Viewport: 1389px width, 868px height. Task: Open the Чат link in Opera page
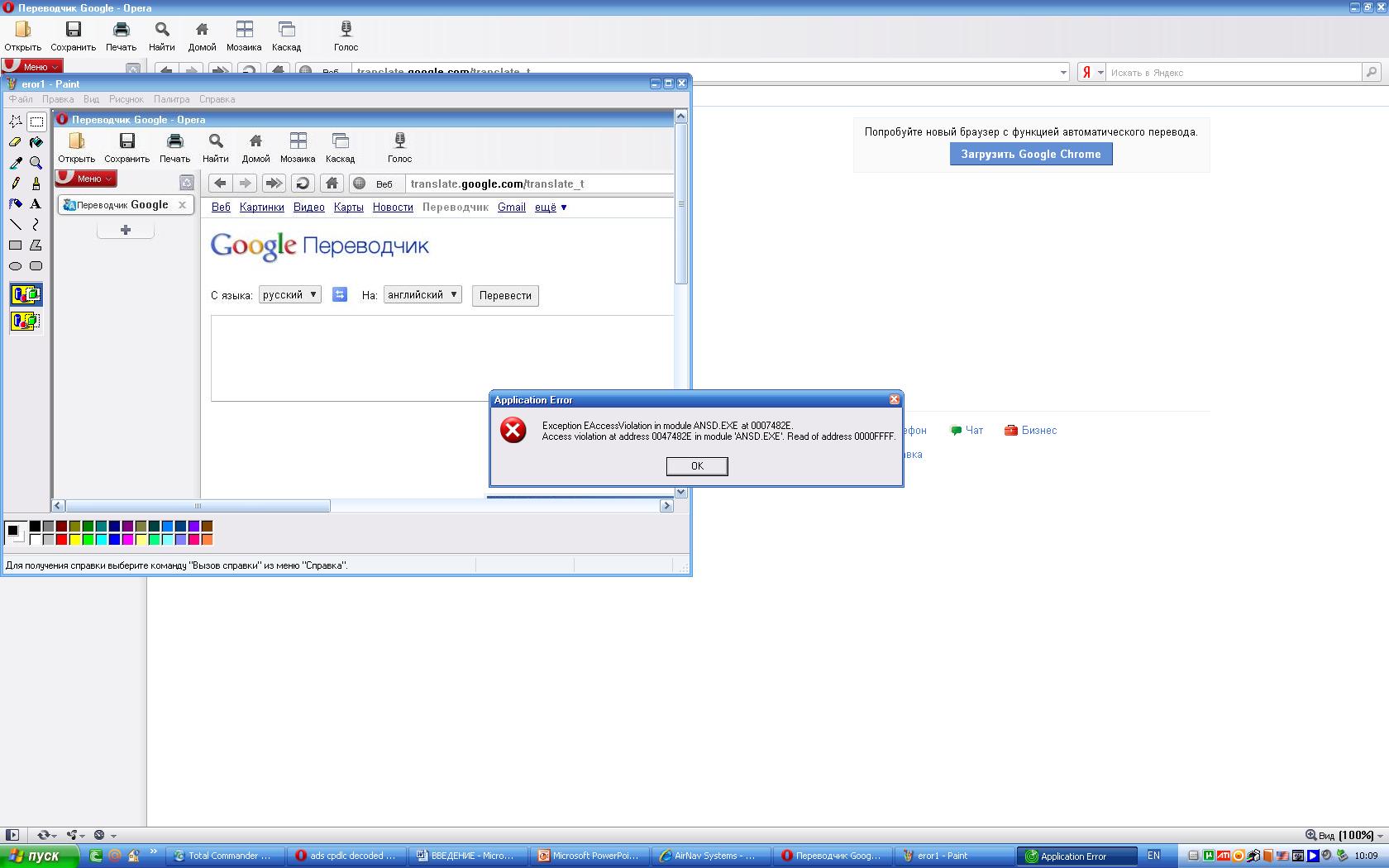tap(967, 430)
